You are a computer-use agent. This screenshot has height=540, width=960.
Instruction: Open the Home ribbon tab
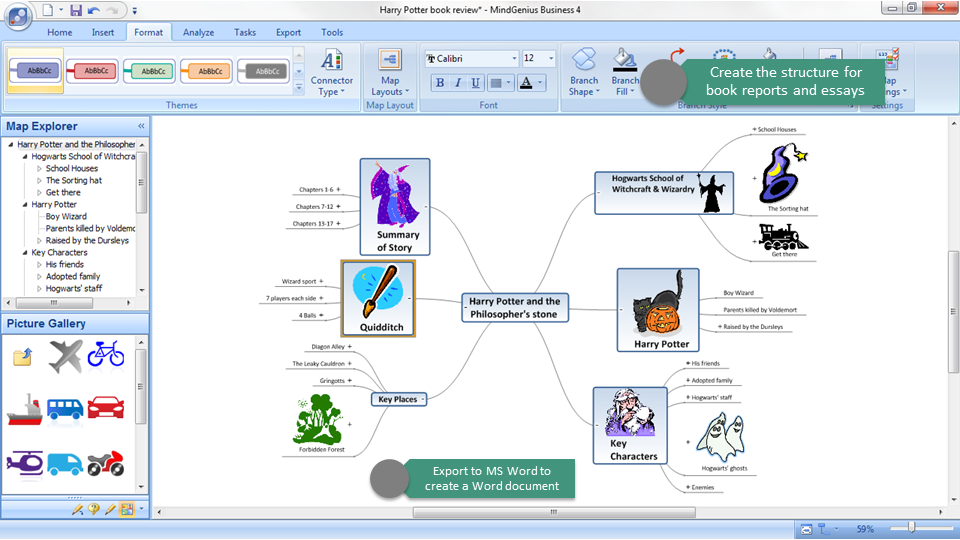tap(59, 32)
